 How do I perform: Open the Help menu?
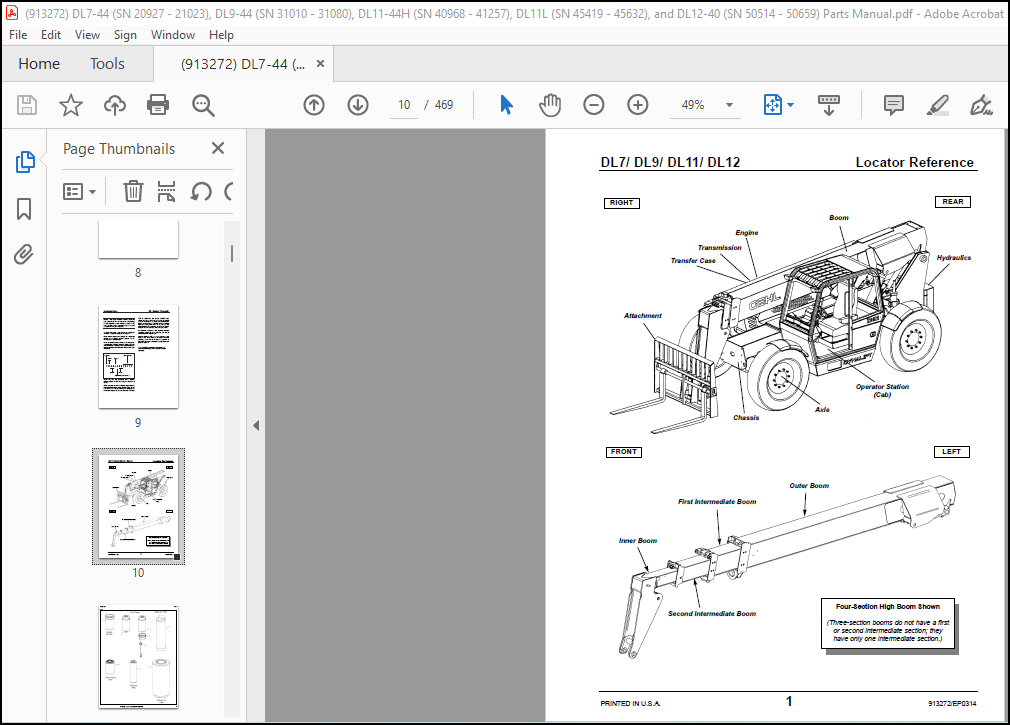[221, 35]
